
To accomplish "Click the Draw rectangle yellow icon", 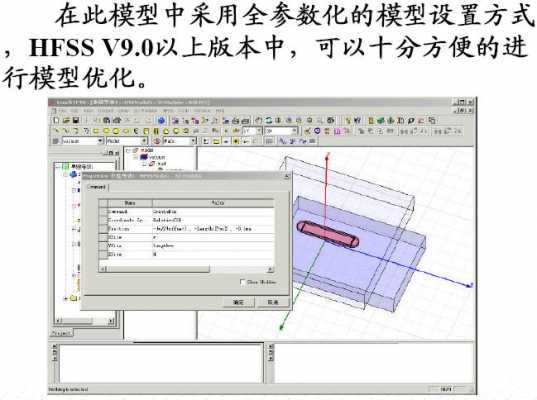I will click(96, 131).
